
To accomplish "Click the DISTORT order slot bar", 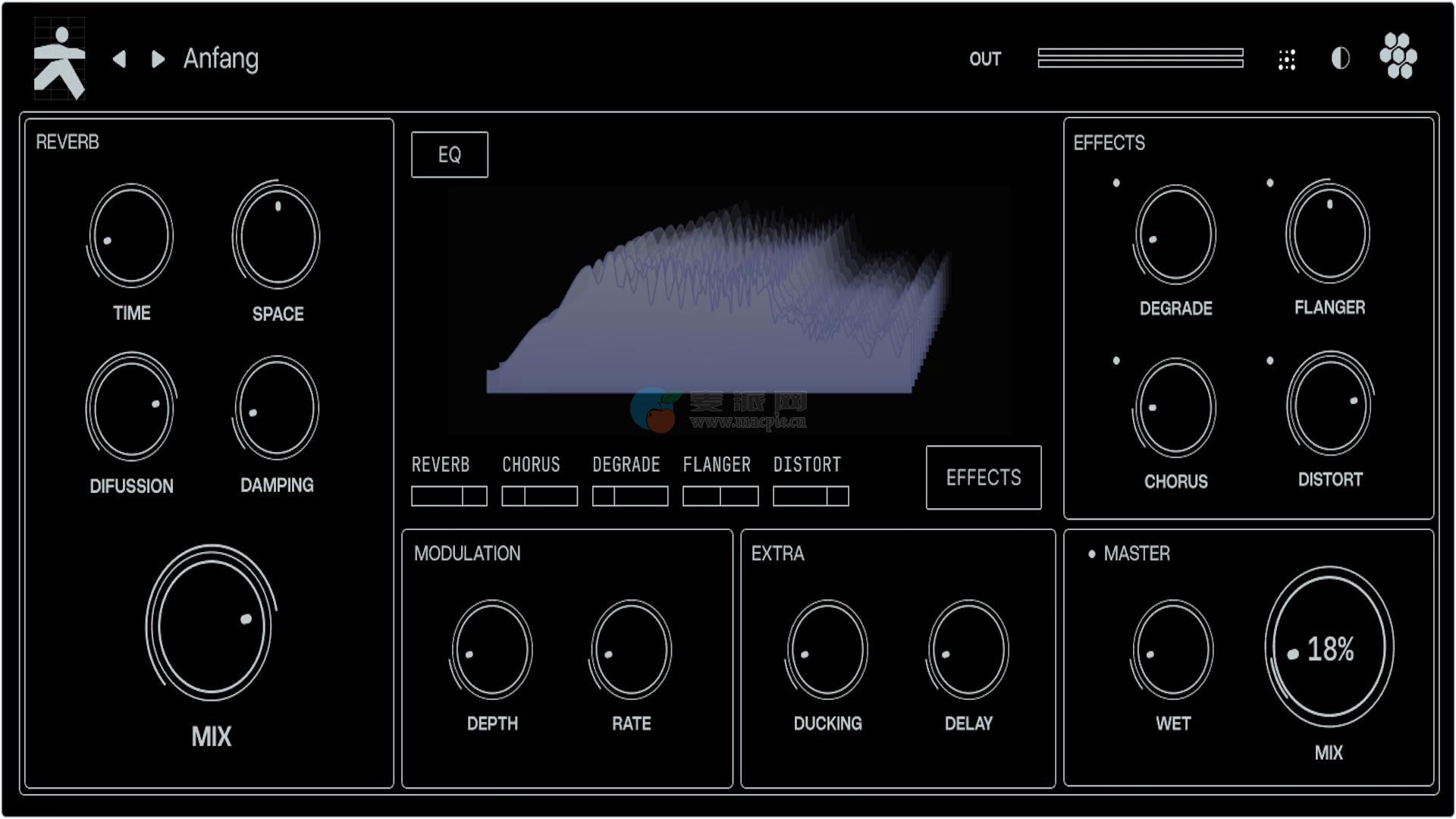I will pyautogui.click(x=811, y=496).
